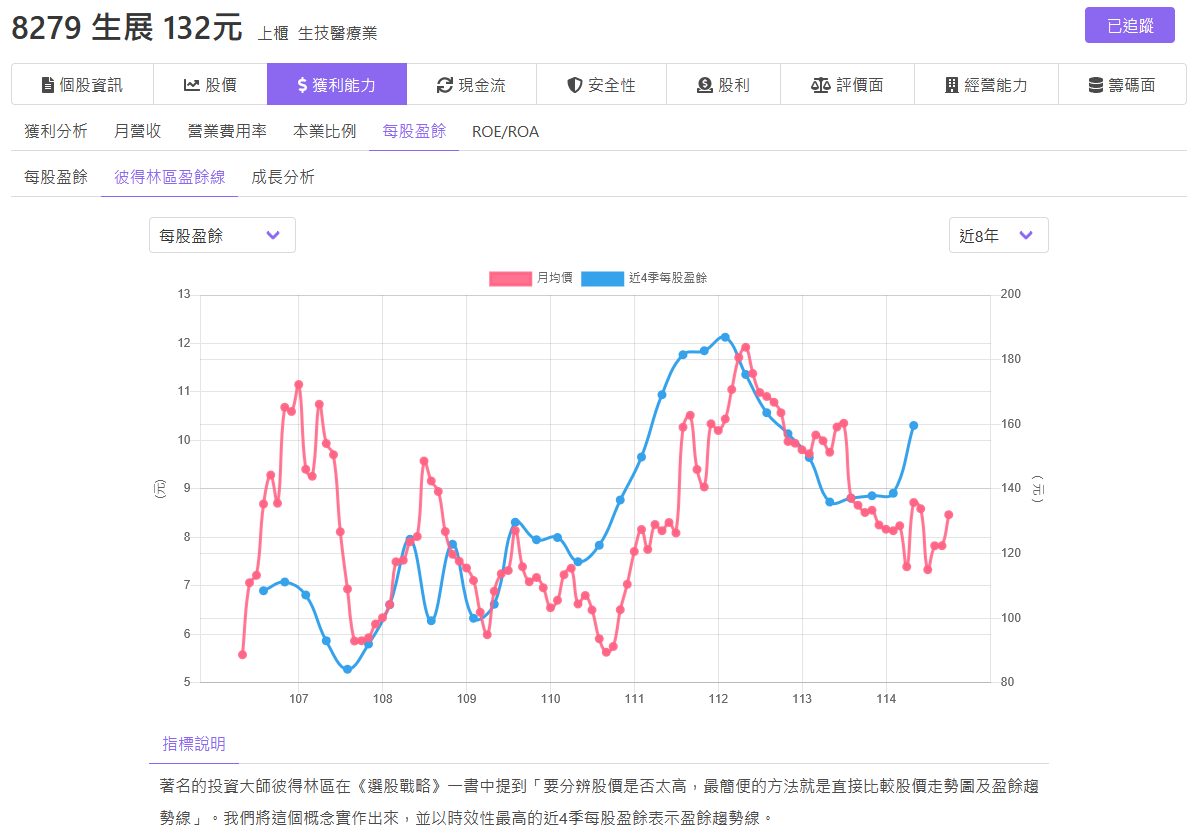The image size is (1204, 835).
Task: Click the balance scale icon in 評價面 tab
Action: [x=821, y=85]
